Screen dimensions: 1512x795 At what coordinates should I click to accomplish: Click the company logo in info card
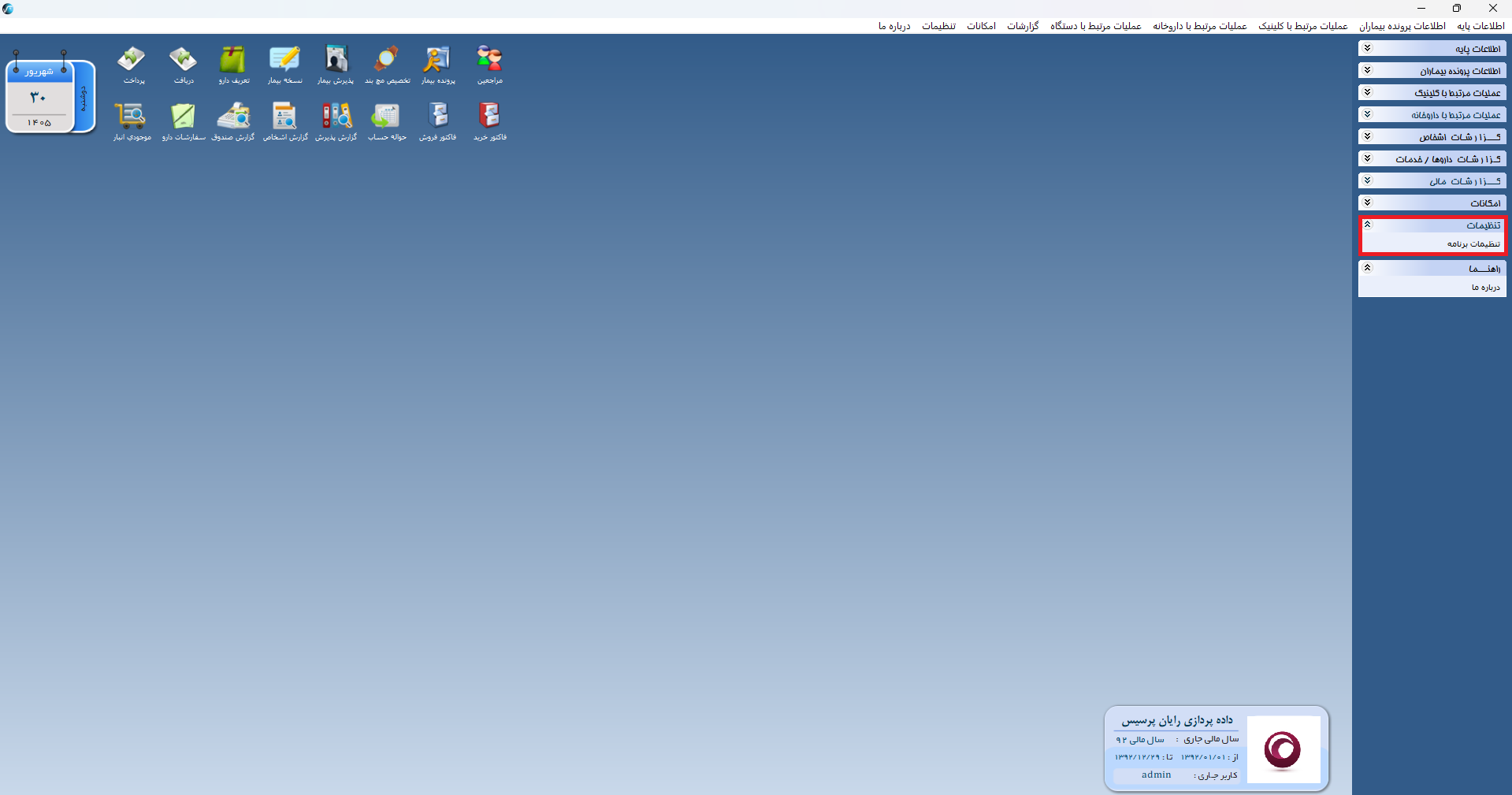(1283, 749)
